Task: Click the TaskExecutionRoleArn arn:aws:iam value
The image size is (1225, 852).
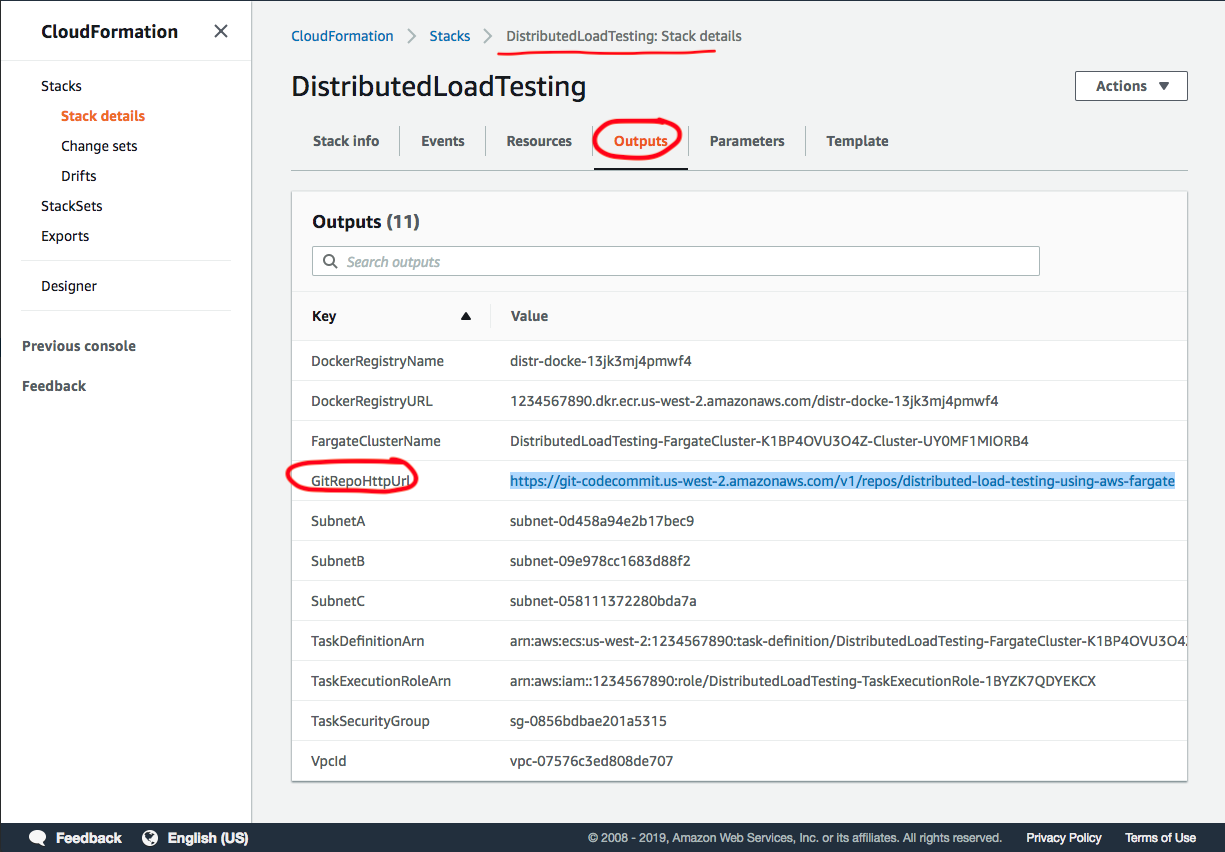Action: [x=803, y=681]
